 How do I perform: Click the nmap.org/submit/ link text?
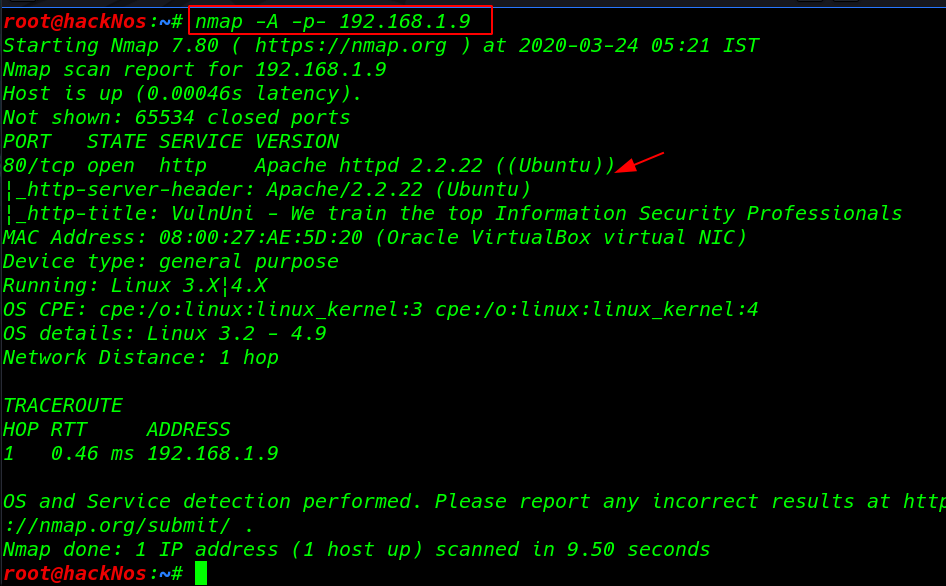point(117,526)
